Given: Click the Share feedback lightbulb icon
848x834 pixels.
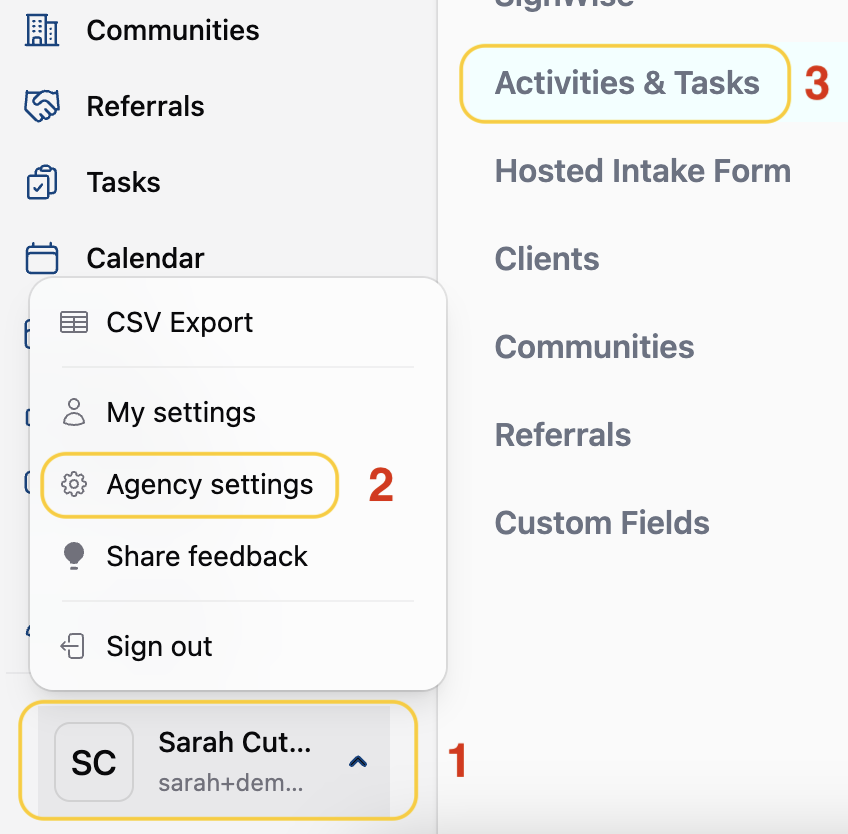Looking at the screenshot, I should (74, 556).
